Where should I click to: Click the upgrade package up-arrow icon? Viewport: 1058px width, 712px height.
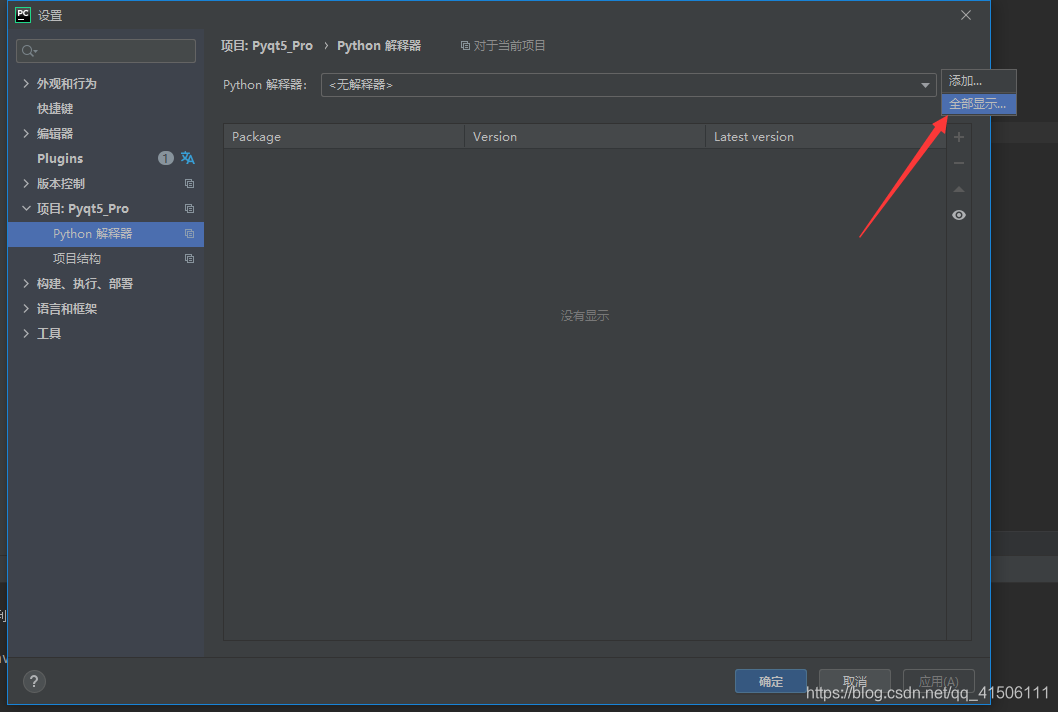click(x=959, y=189)
